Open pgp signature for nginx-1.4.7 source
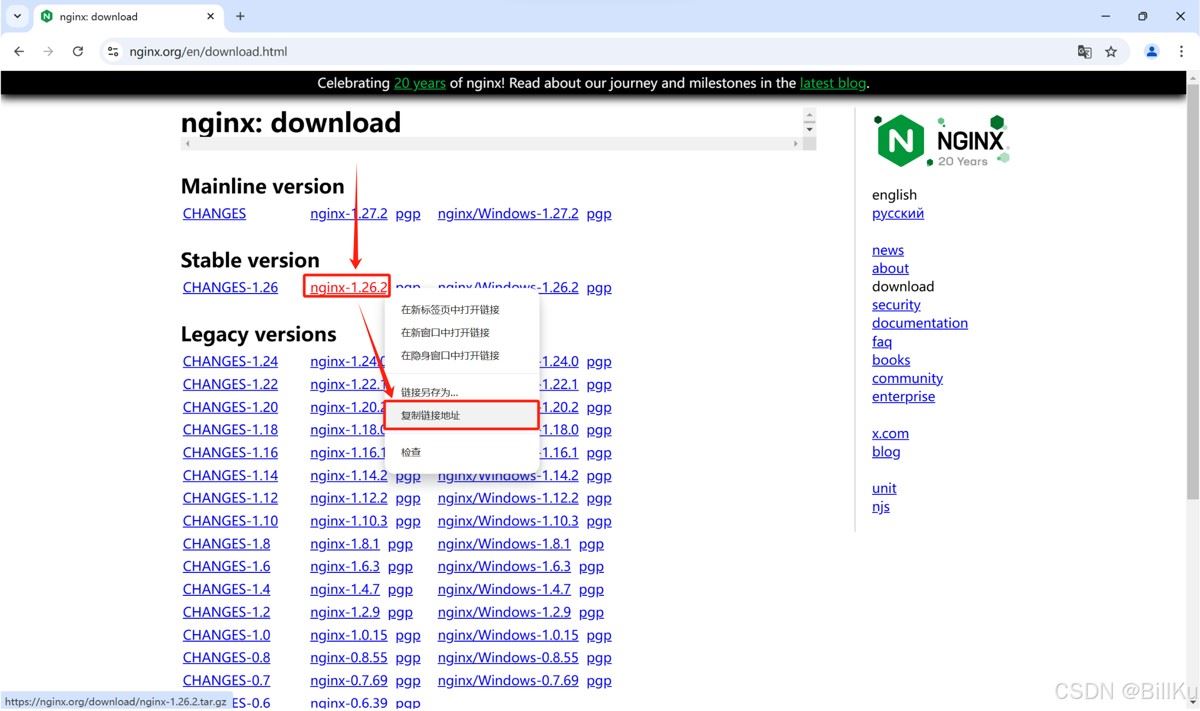 tap(400, 590)
